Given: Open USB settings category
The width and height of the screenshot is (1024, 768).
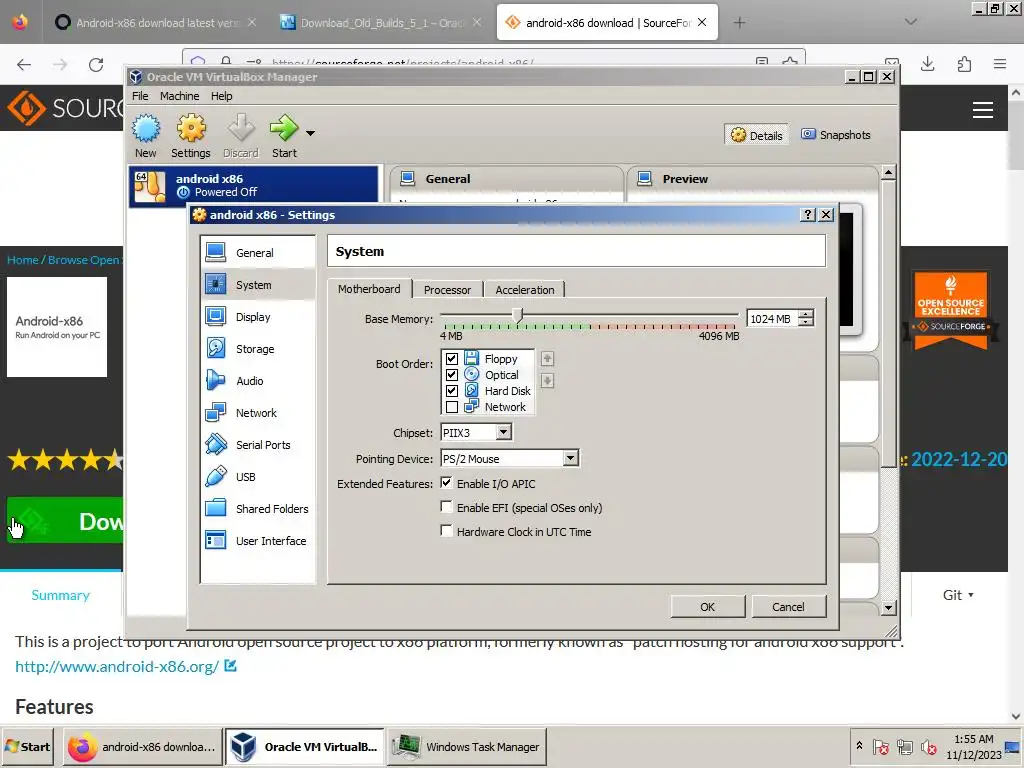Looking at the screenshot, I should pyautogui.click(x=258, y=477).
